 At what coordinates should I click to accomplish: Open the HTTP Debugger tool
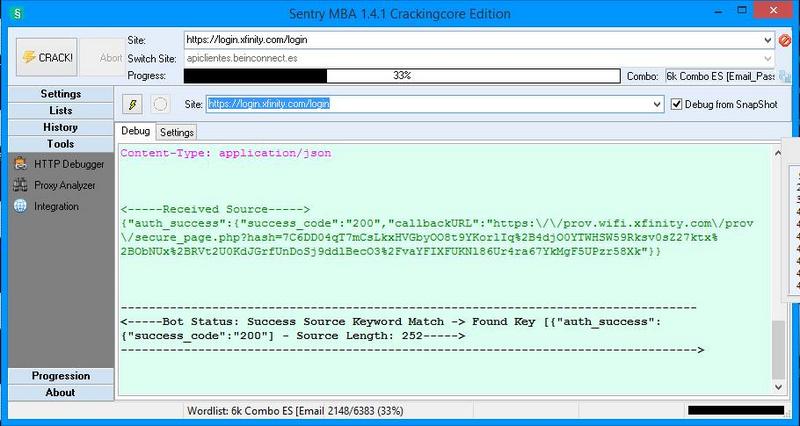pyautogui.click(x=59, y=164)
